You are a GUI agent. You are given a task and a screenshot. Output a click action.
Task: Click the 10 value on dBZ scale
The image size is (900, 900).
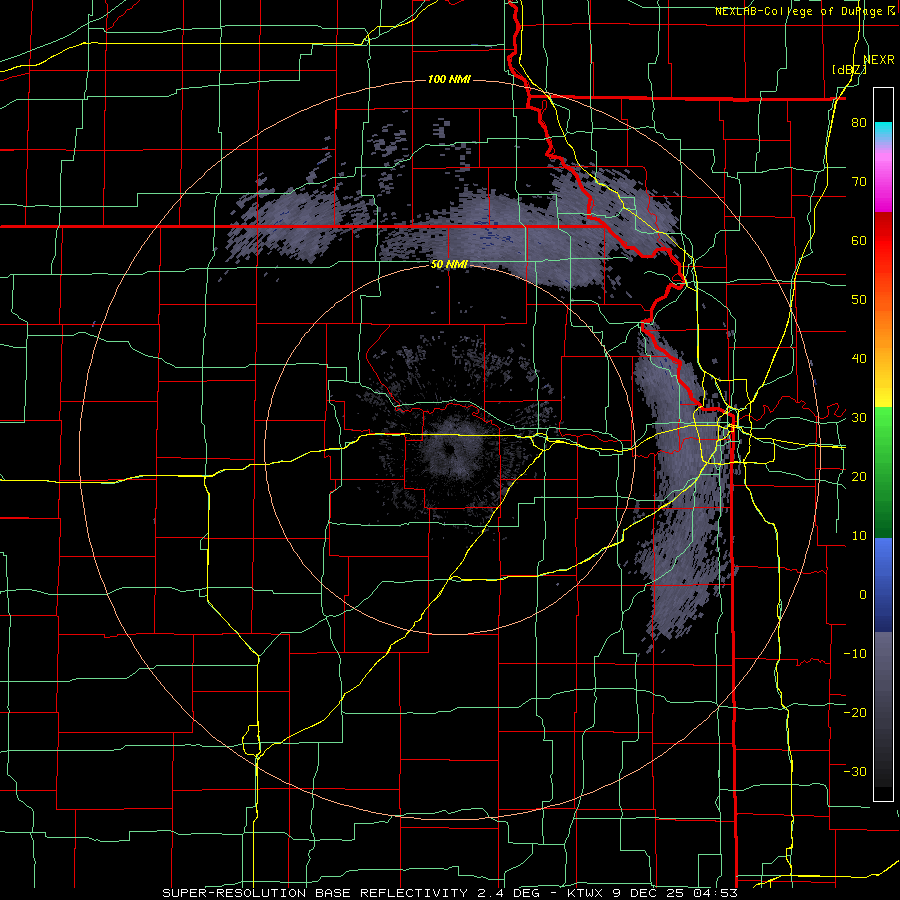tap(859, 536)
